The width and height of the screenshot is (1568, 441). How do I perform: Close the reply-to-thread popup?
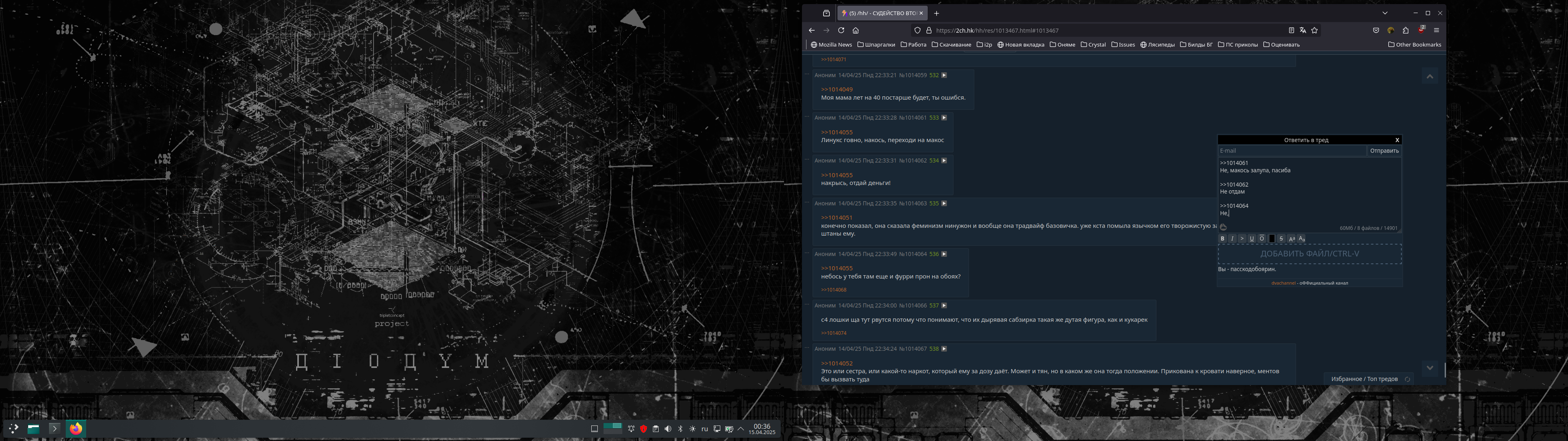coord(1397,140)
